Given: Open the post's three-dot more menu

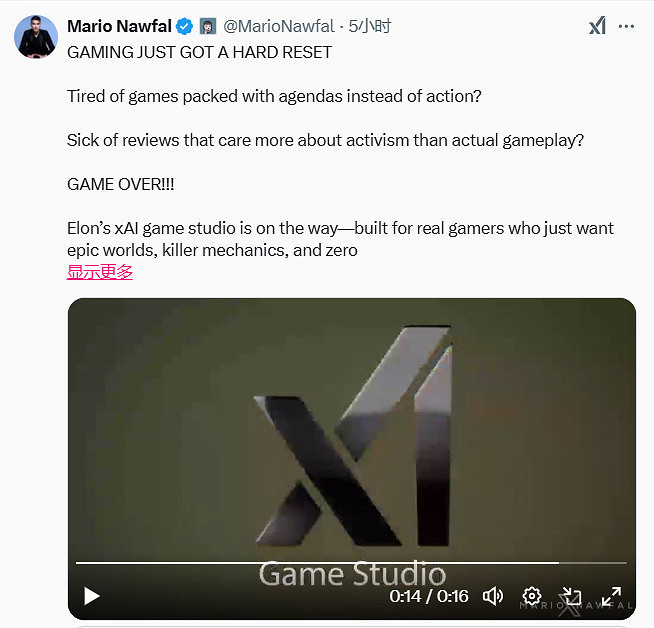Looking at the screenshot, I should click(x=627, y=25).
